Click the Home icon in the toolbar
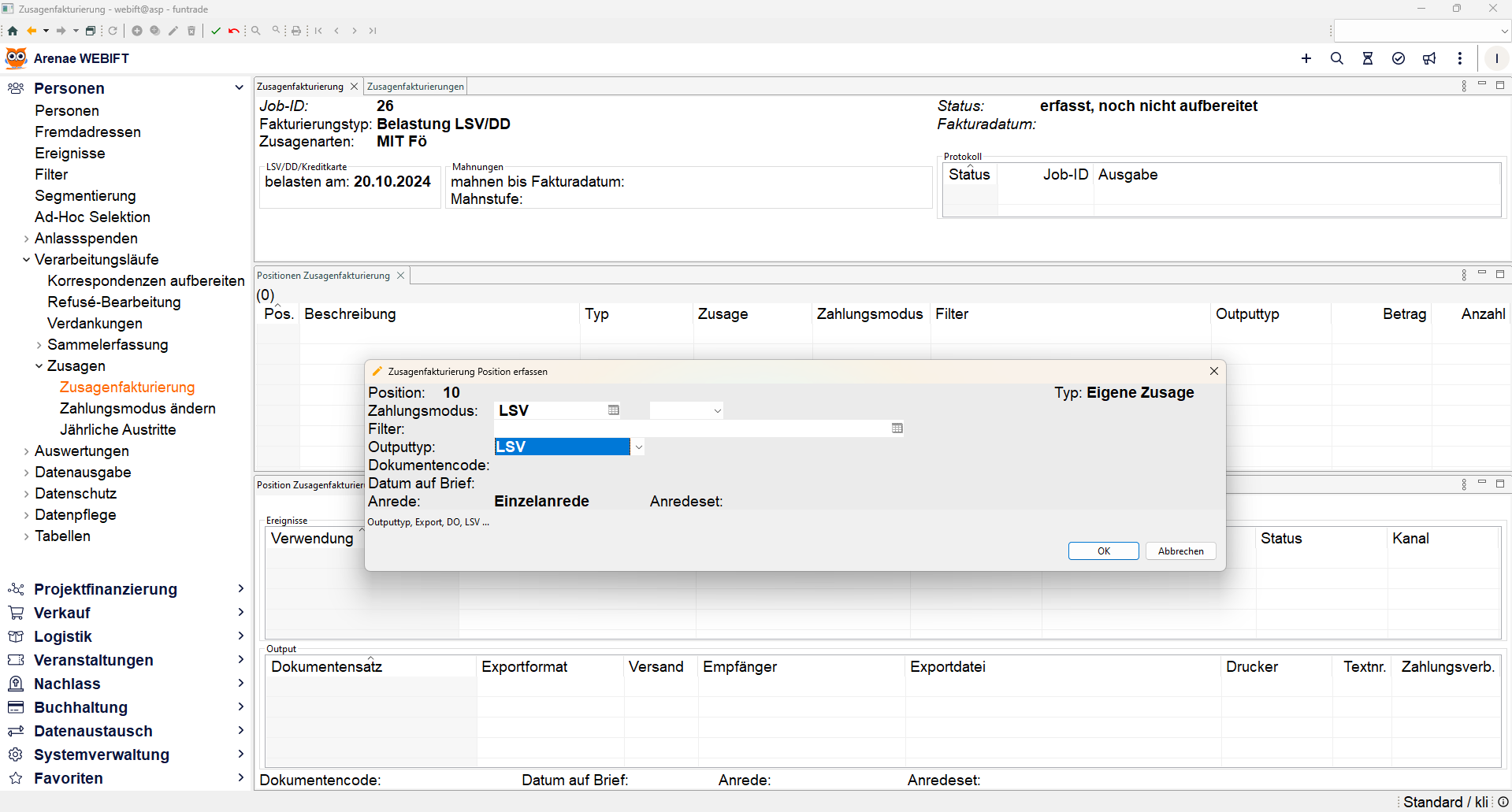Screen dimensions: 1512x812 pyautogui.click(x=13, y=31)
